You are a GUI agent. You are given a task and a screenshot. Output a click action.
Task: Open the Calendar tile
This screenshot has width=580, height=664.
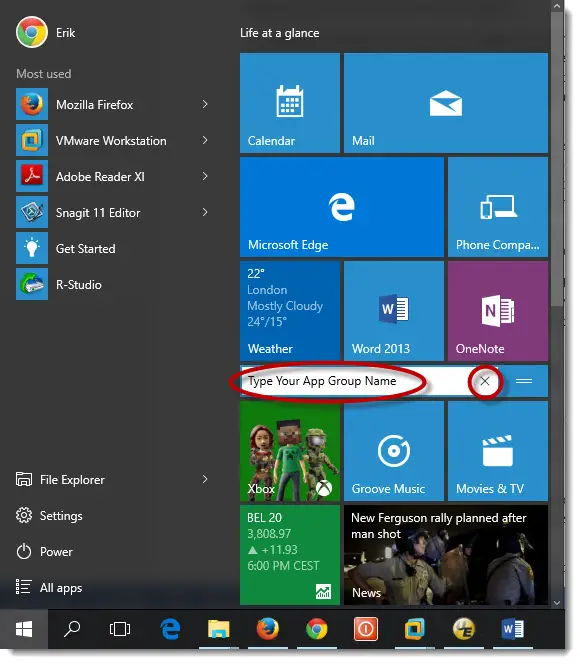[x=290, y=103]
